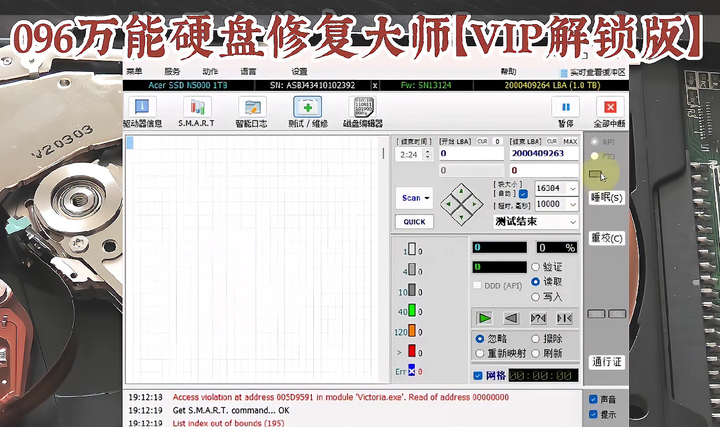Select the 擦除 erase radio button

pyautogui.click(x=535, y=339)
